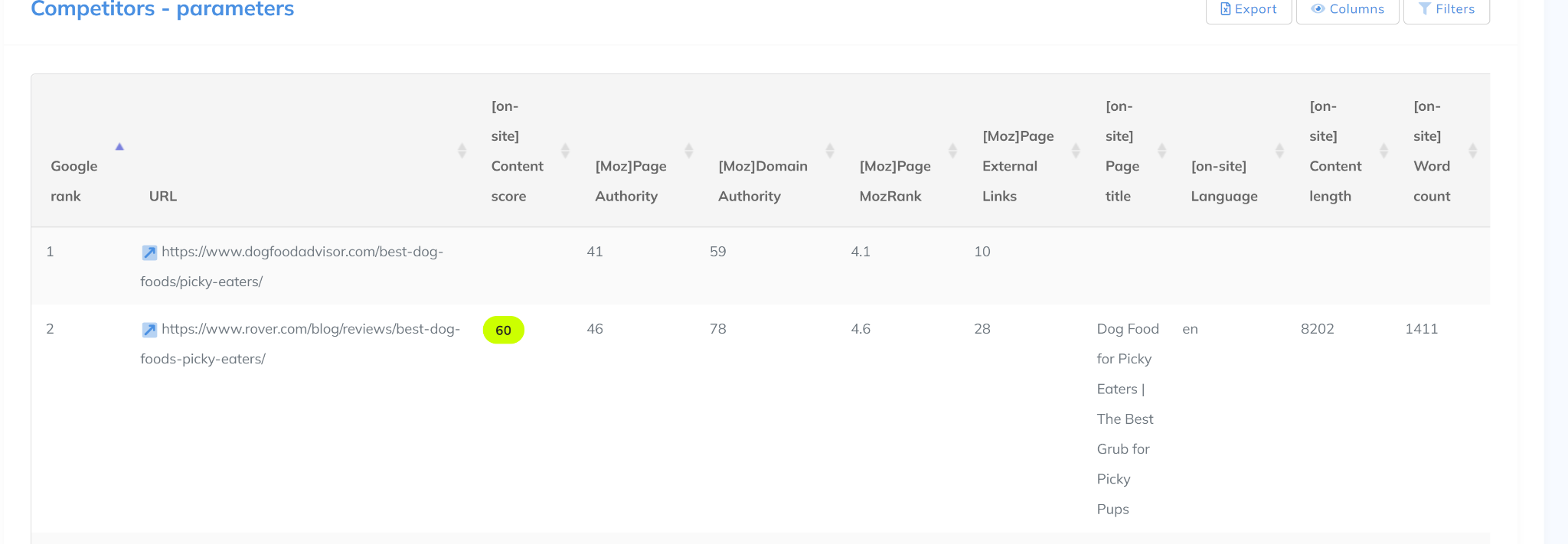Sort by on-site Page title arrows
This screenshot has width=1568, height=544.
click(1161, 151)
